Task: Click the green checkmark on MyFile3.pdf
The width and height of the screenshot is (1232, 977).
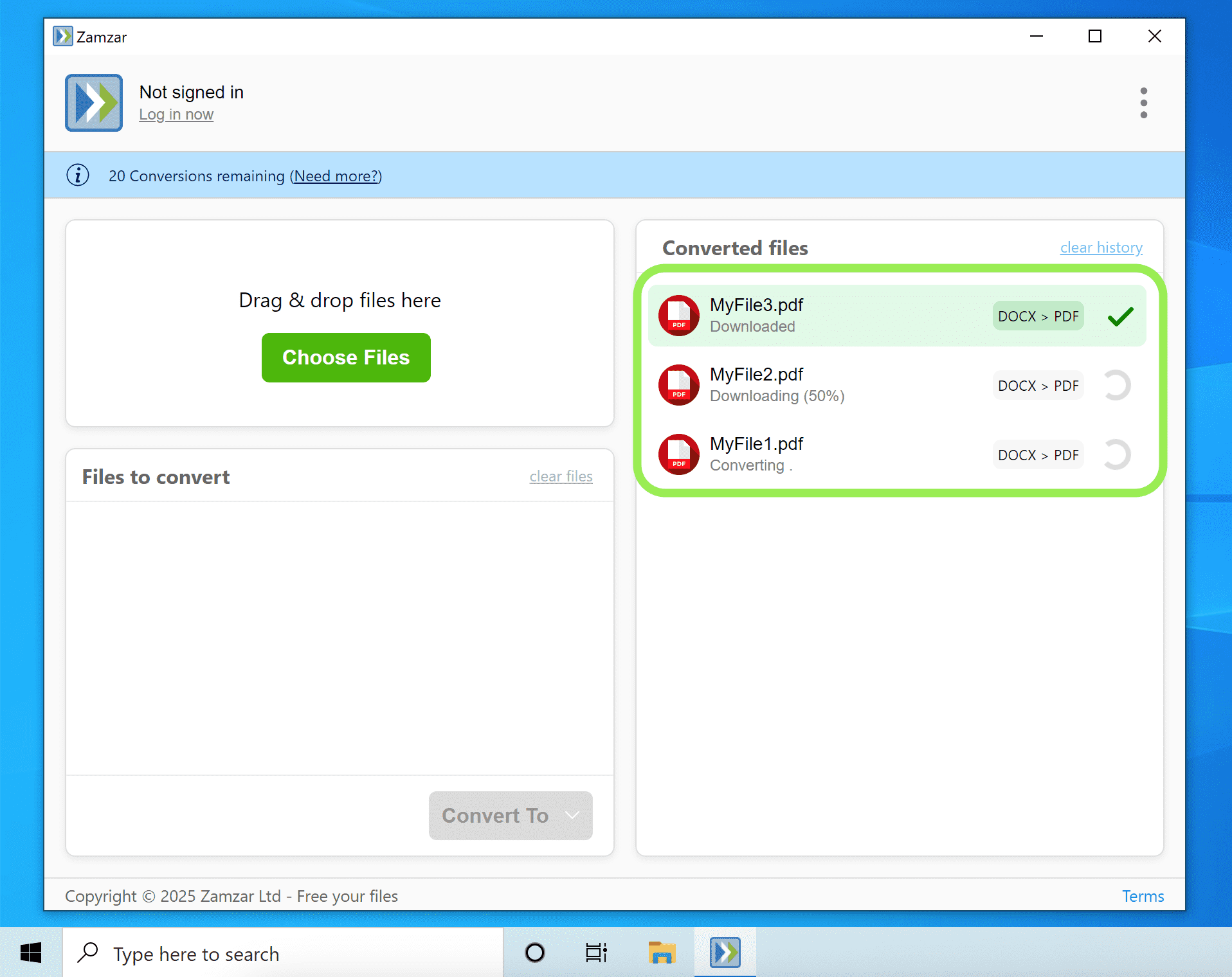Action: click(x=1120, y=316)
